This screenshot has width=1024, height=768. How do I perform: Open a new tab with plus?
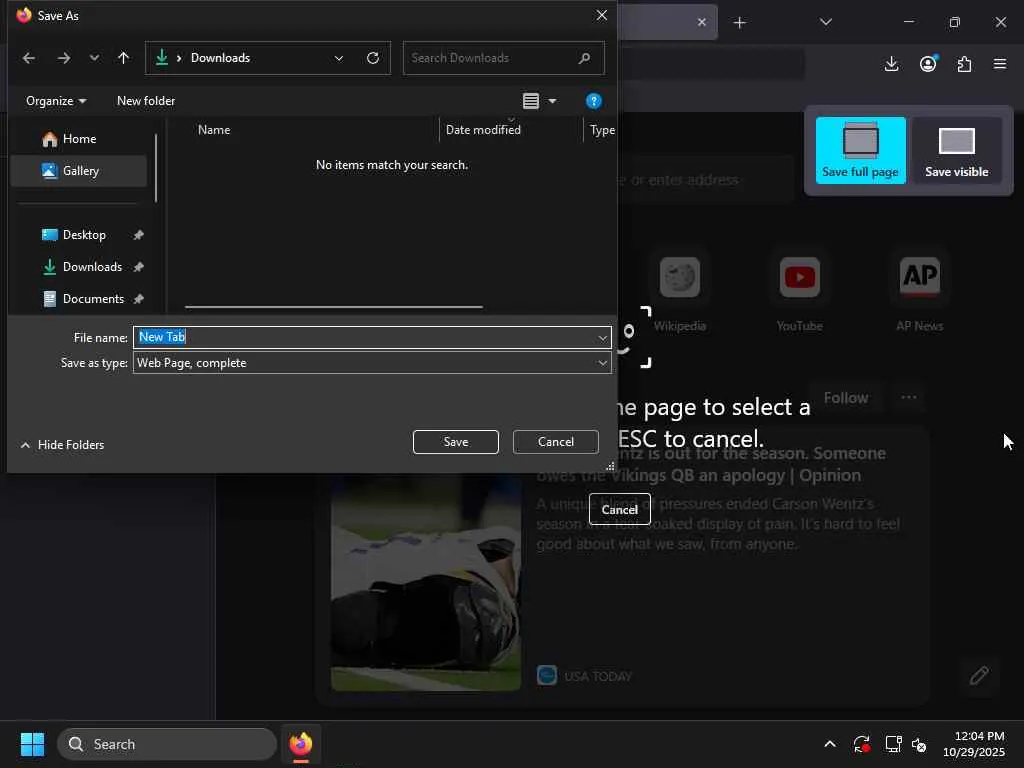coord(739,23)
